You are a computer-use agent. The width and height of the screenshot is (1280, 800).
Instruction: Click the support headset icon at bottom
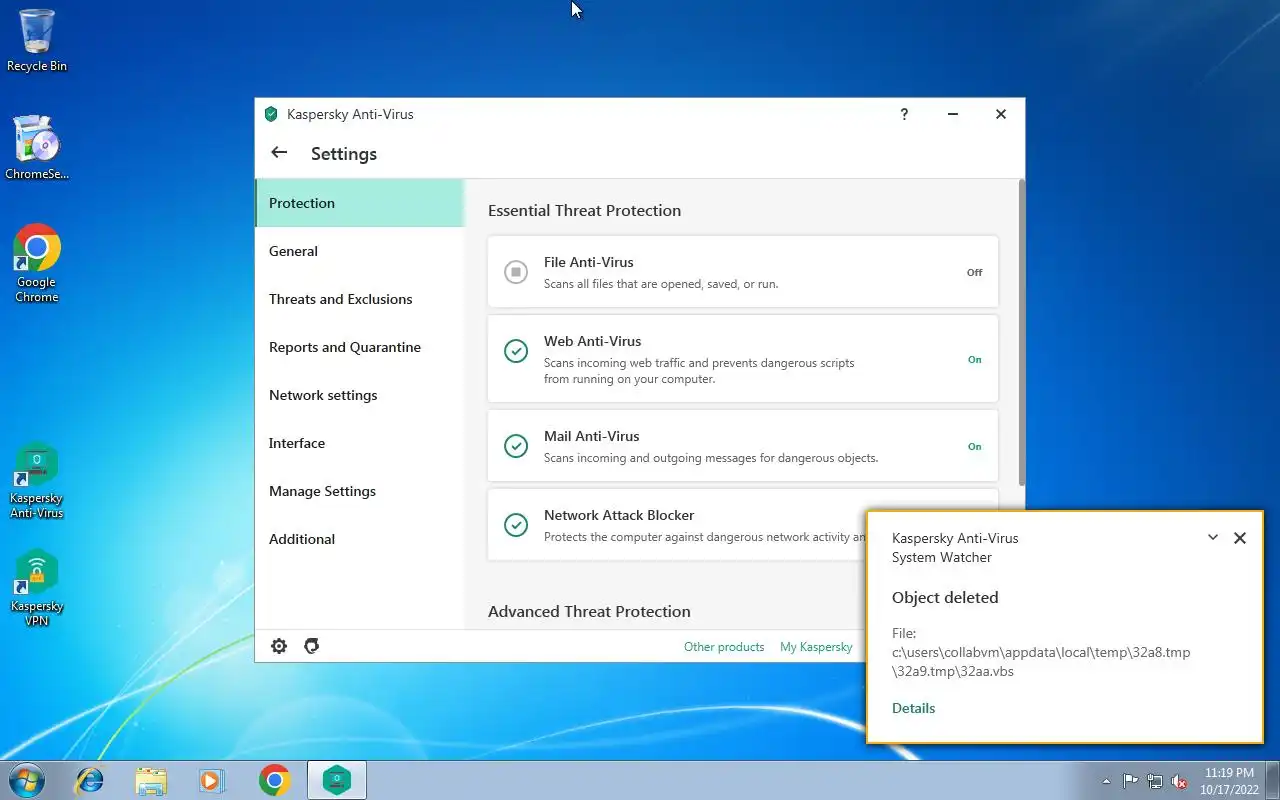(x=311, y=646)
